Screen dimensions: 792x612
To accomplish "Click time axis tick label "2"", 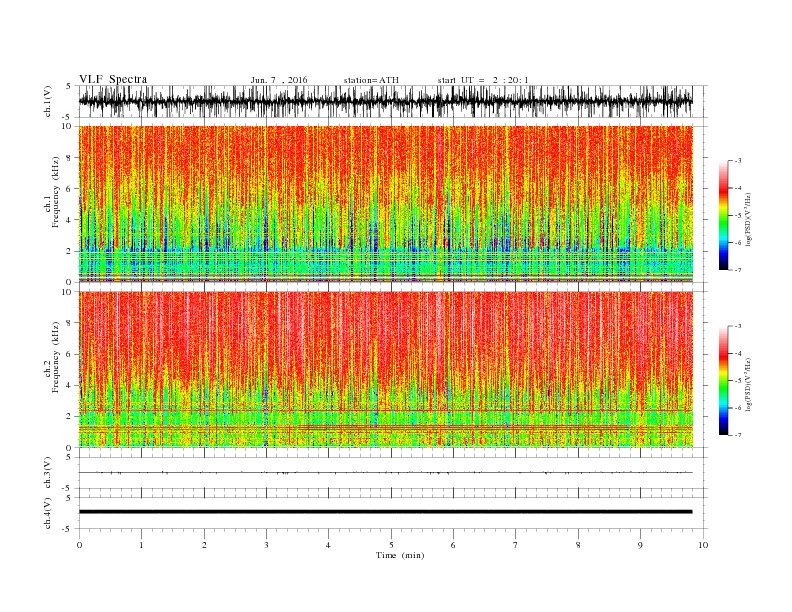I will pos(204,545).
